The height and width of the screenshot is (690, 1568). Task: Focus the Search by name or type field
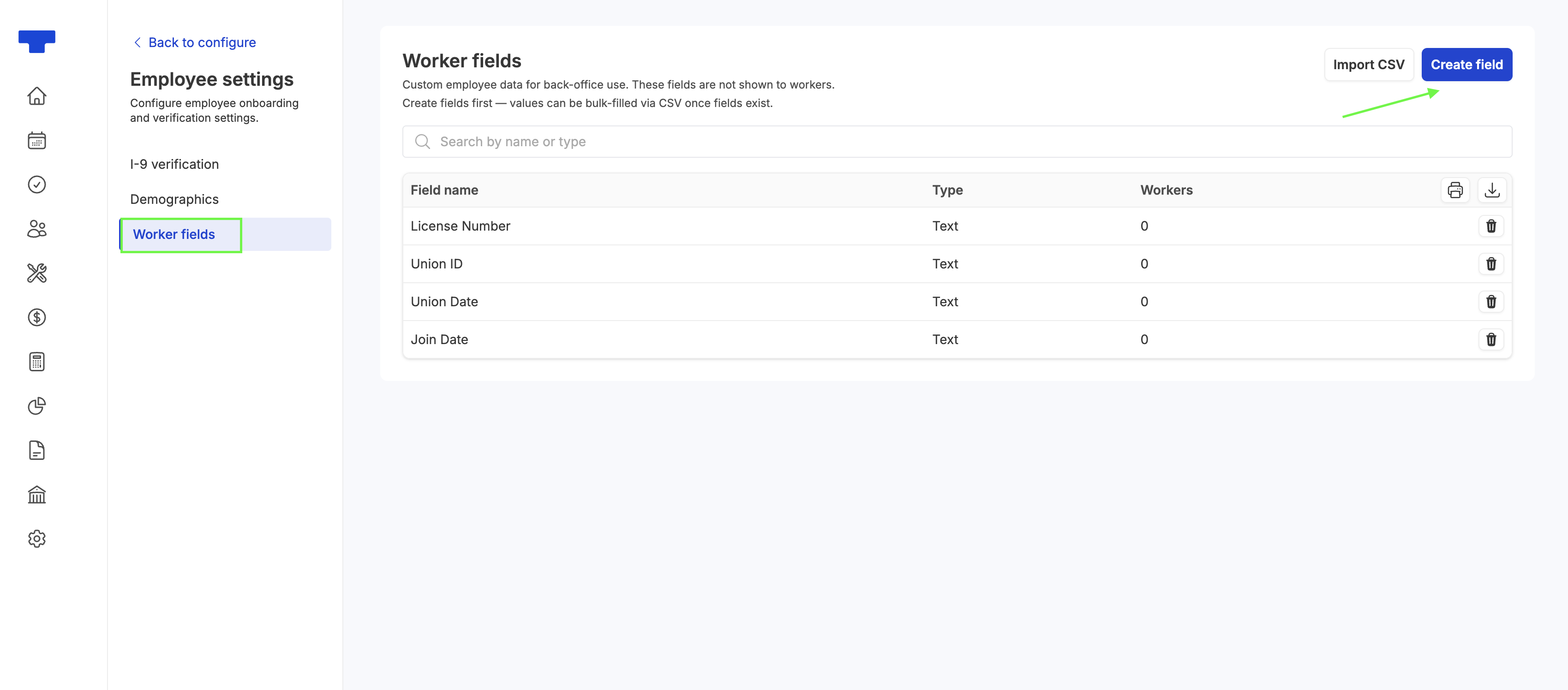tap(957, 142)
